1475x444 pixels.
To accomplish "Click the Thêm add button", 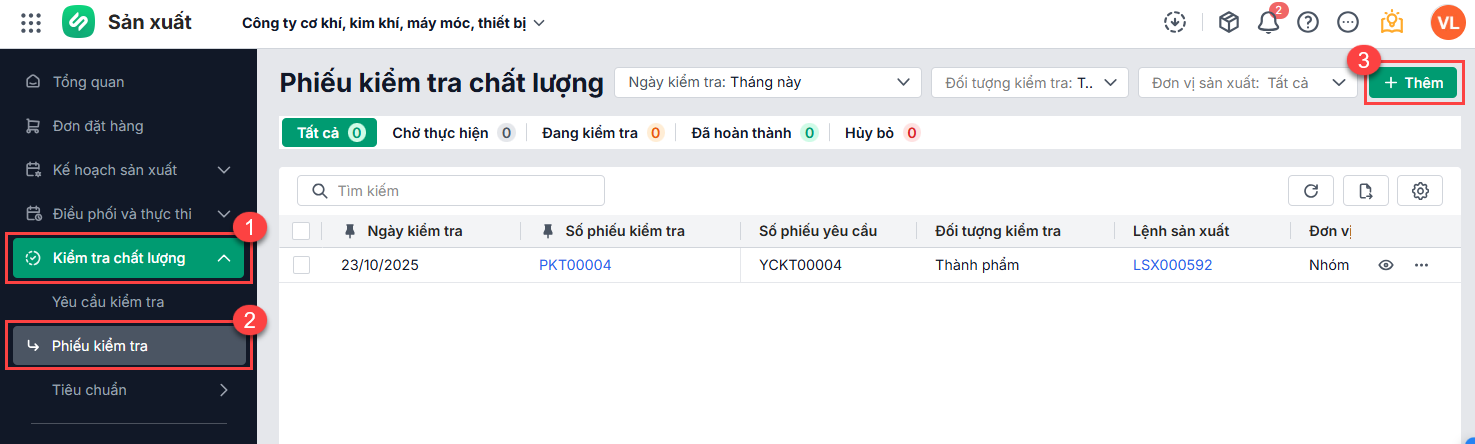I will pos(1413,83).
